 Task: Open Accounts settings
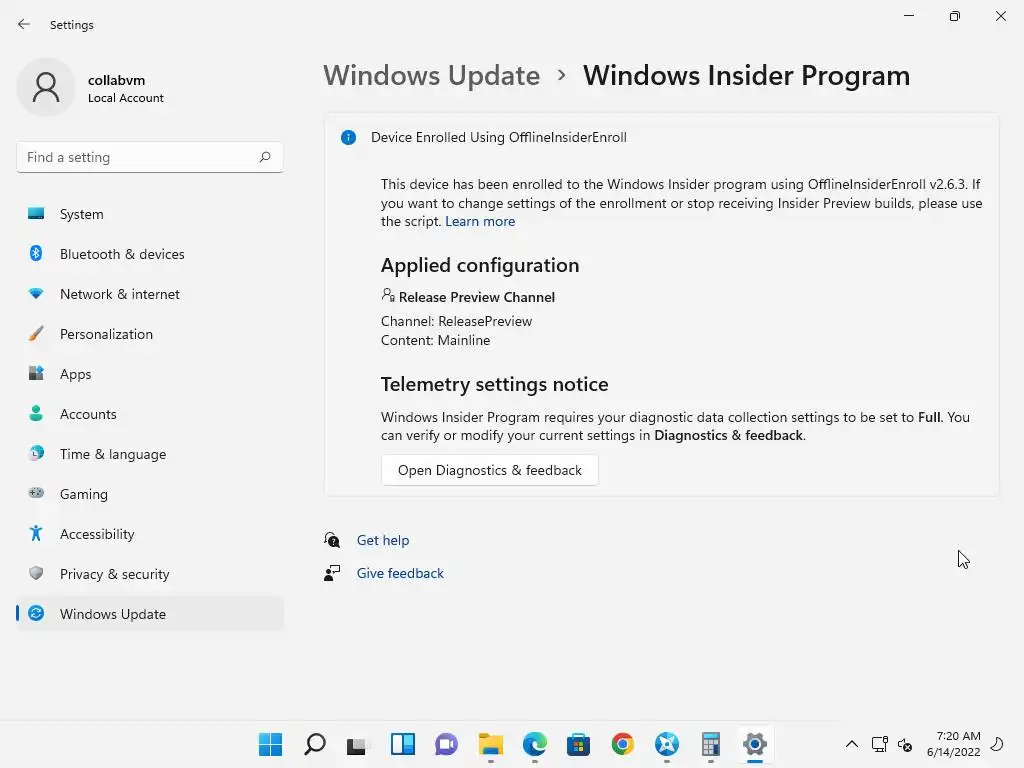(150, 414)
